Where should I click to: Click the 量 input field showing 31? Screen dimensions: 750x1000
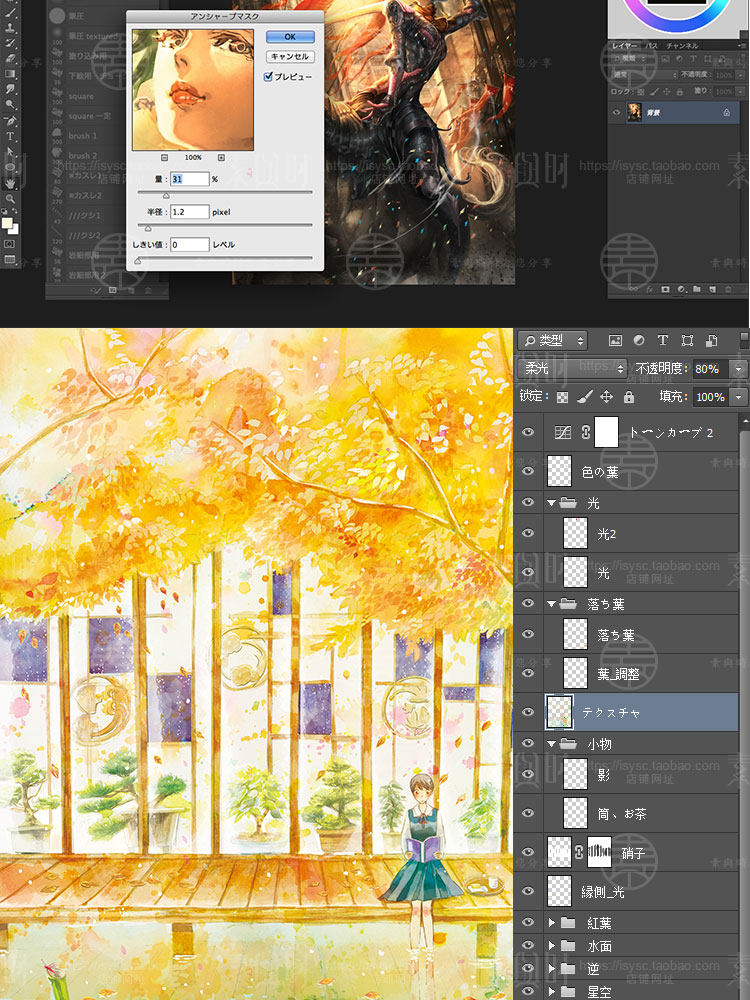click(x=189, y=179)
